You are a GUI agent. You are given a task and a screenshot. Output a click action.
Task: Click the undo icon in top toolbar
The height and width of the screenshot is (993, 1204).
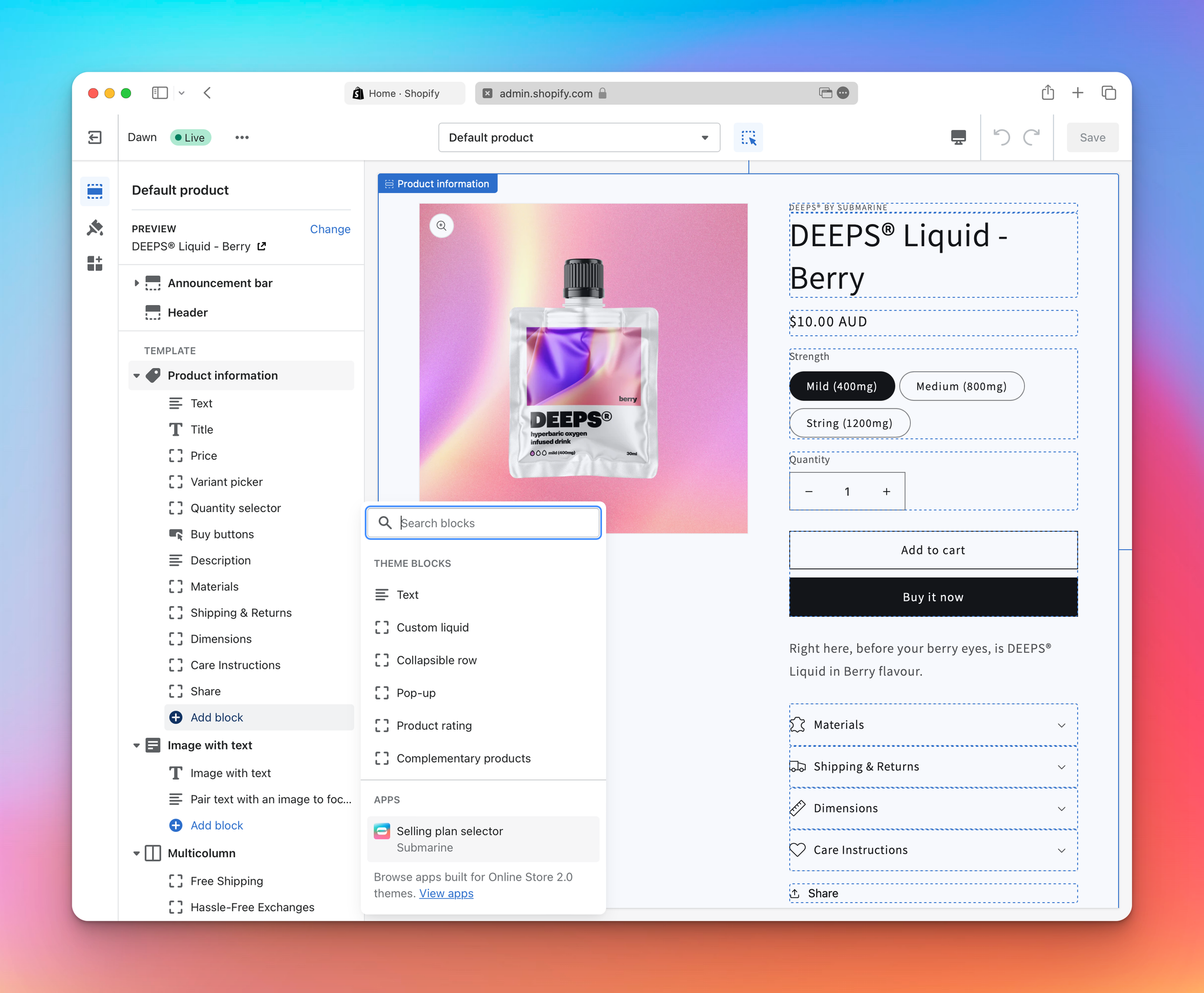[1001, 137]
